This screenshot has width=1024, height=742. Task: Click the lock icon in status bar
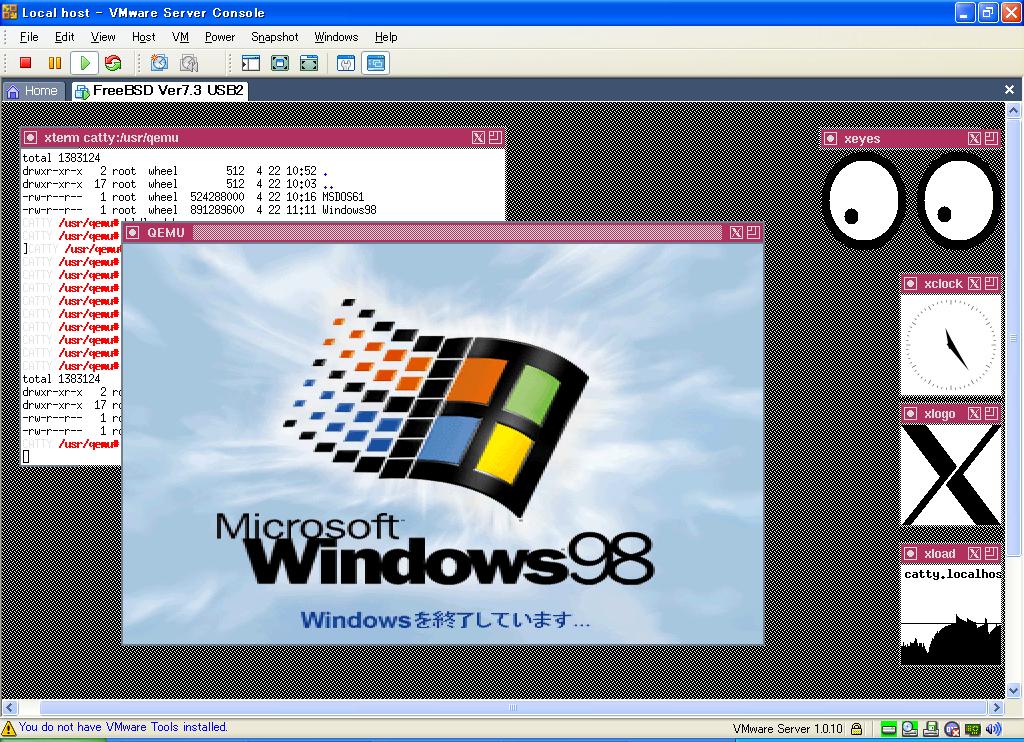[x=856, y=729]
